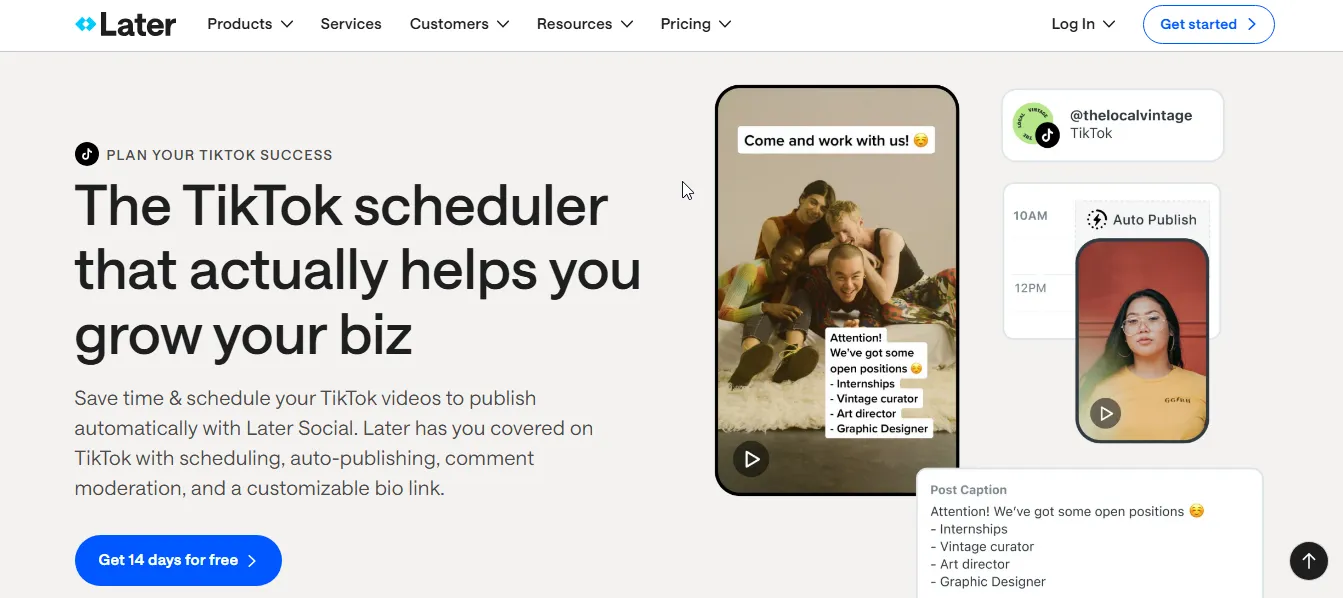Click the Graphic Designer line in Post Caption
1343x598 pixels.
click(x=988, y=582)
